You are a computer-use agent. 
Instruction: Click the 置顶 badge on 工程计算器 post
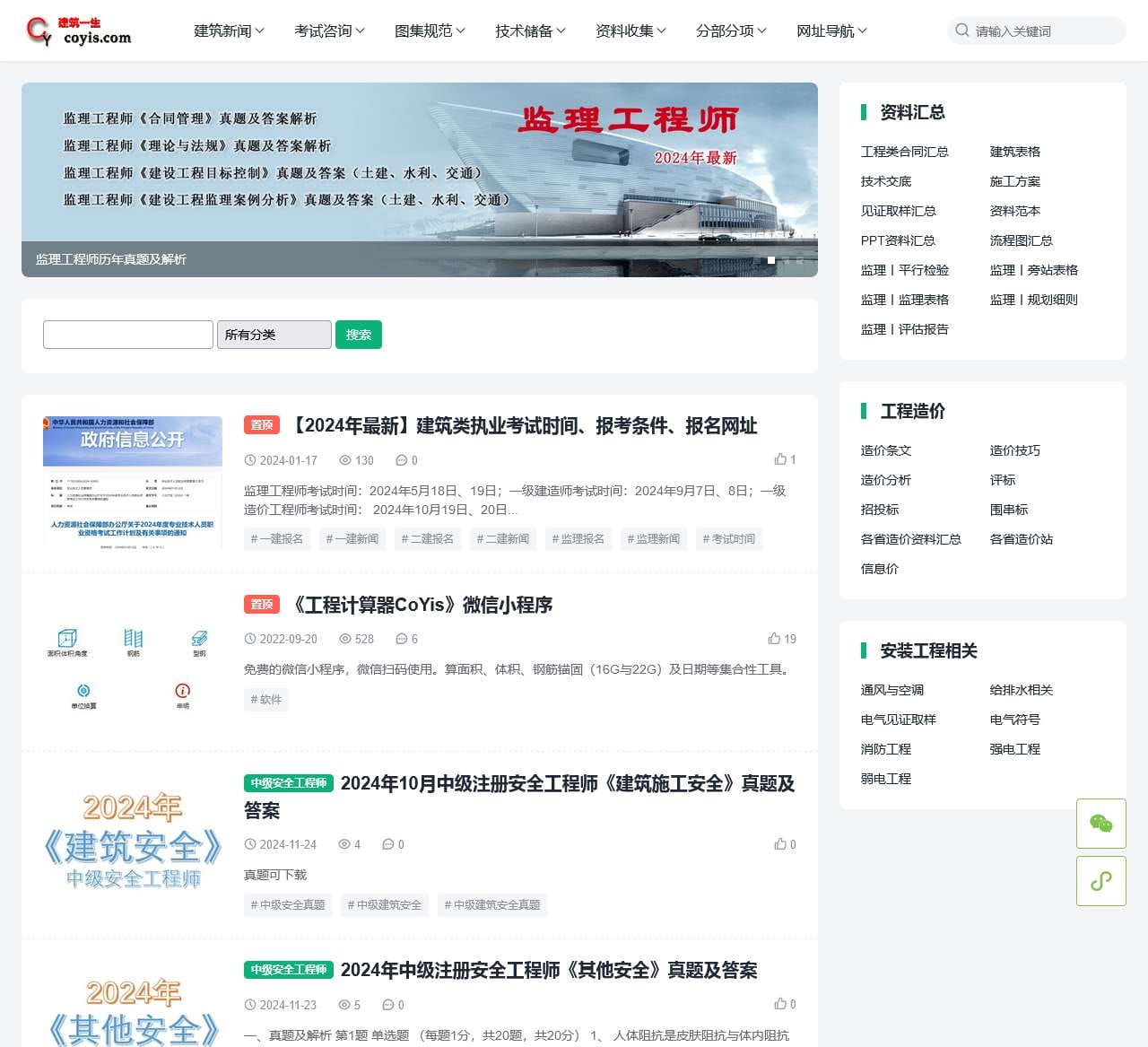(262, 605)
